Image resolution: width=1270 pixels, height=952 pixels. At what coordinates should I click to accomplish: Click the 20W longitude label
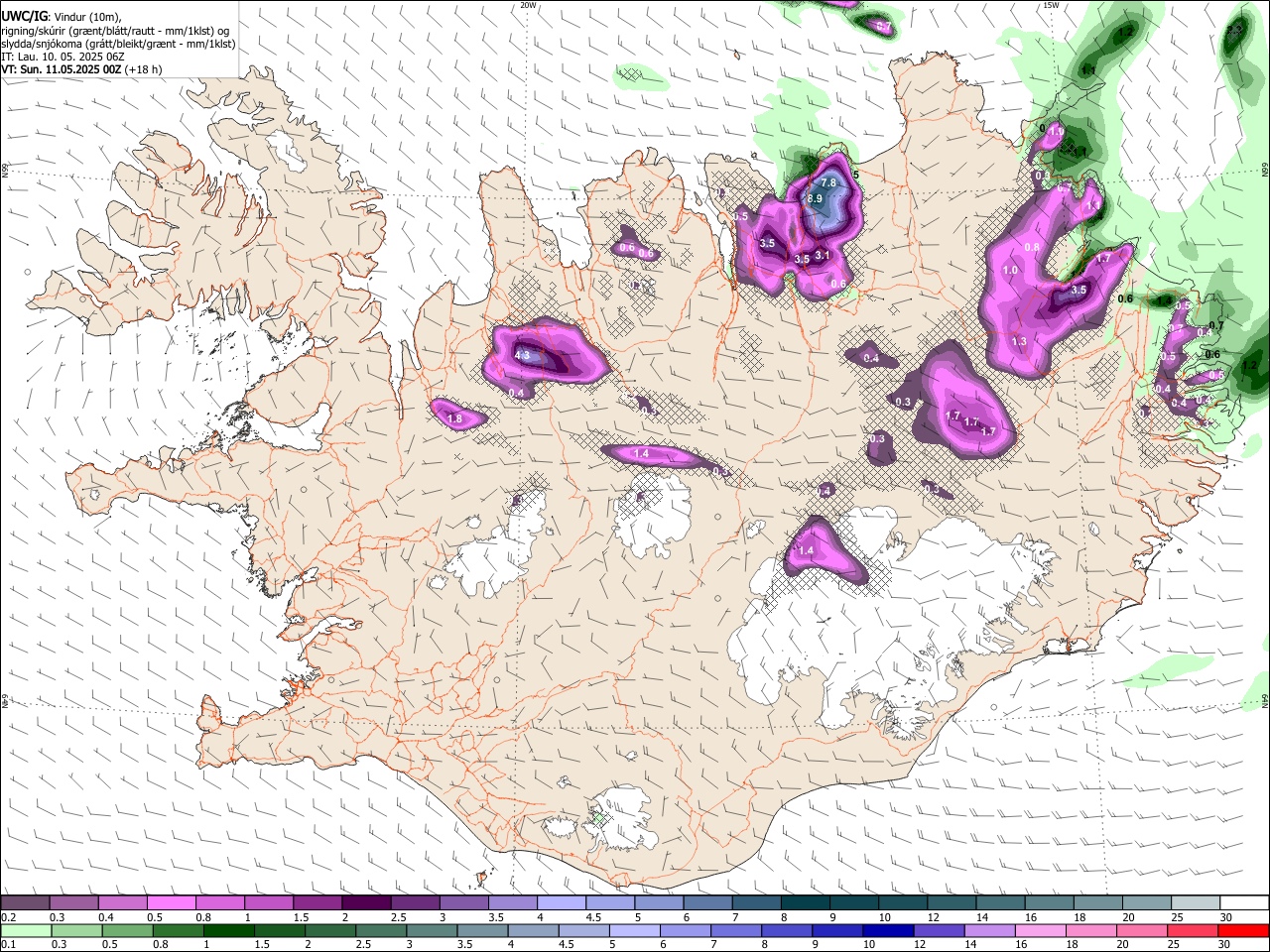coord(528,5)
